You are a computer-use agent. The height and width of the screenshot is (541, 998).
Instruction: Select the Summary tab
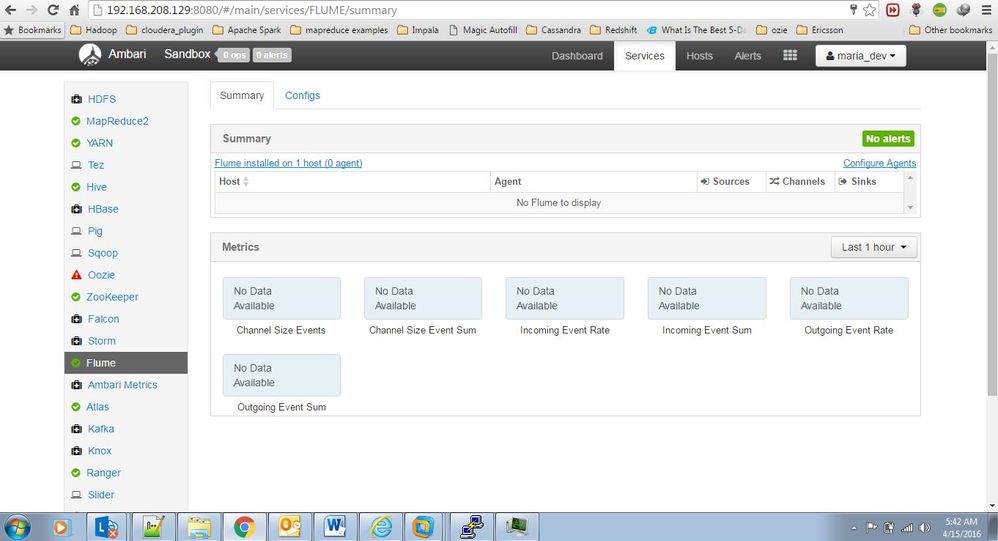pos(242,95)
